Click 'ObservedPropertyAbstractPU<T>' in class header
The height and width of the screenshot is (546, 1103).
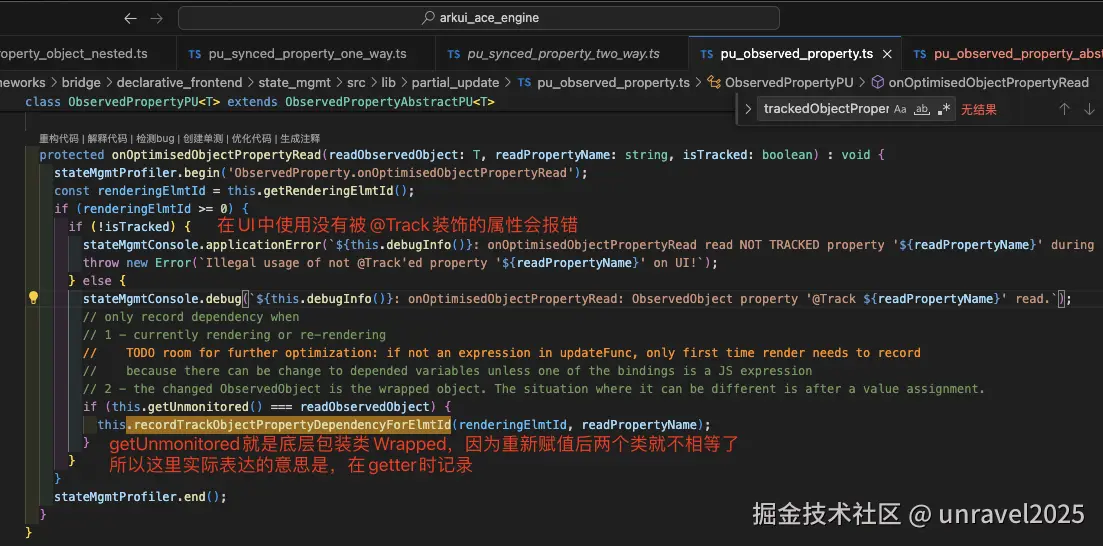[389, 103]
